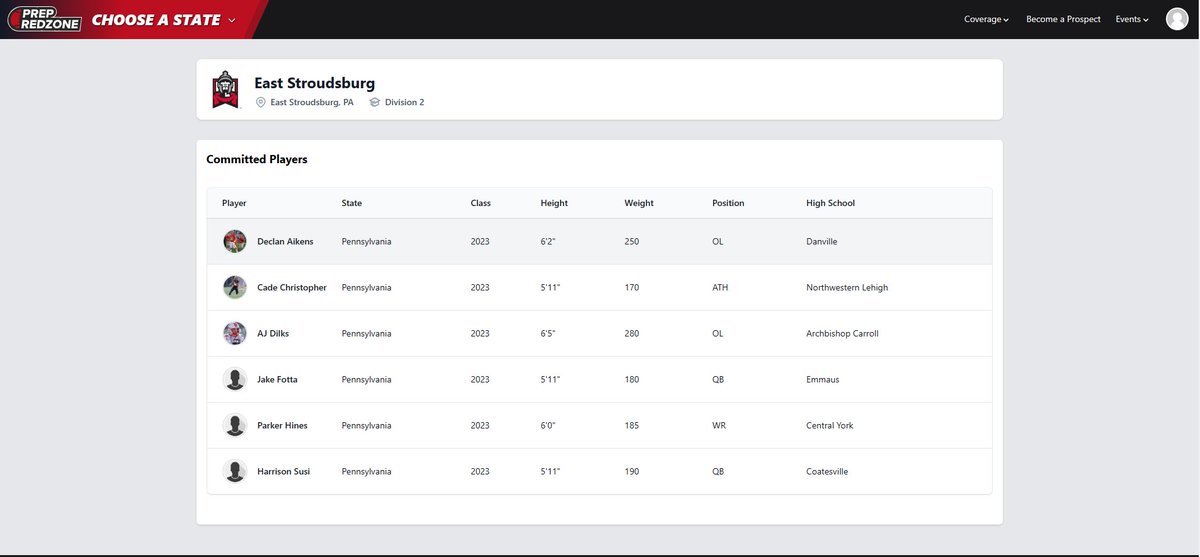Click the East Stroudsburg heading

[x=315, y=83]
